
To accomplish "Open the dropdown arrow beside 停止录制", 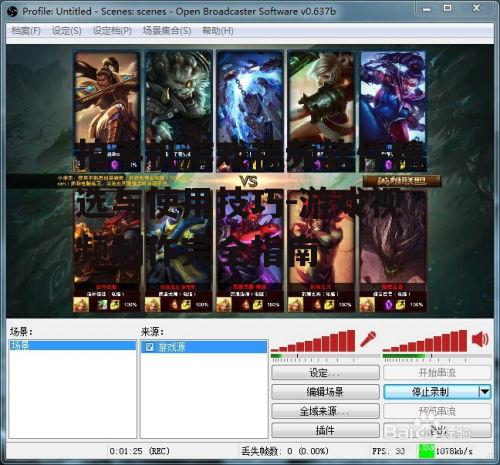I will tap(485, 392).
